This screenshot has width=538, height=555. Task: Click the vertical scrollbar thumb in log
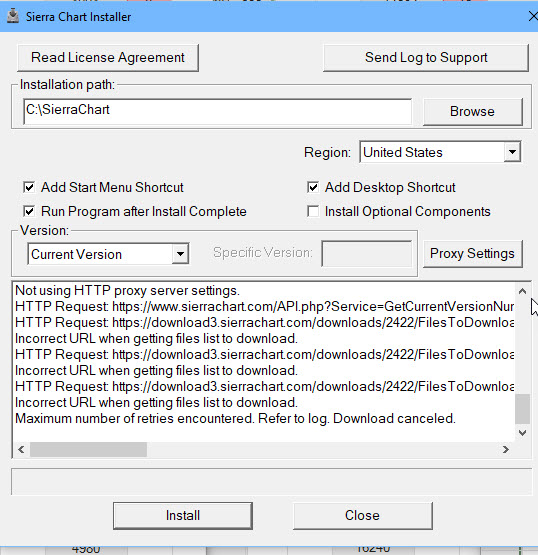tap(522, 408)
